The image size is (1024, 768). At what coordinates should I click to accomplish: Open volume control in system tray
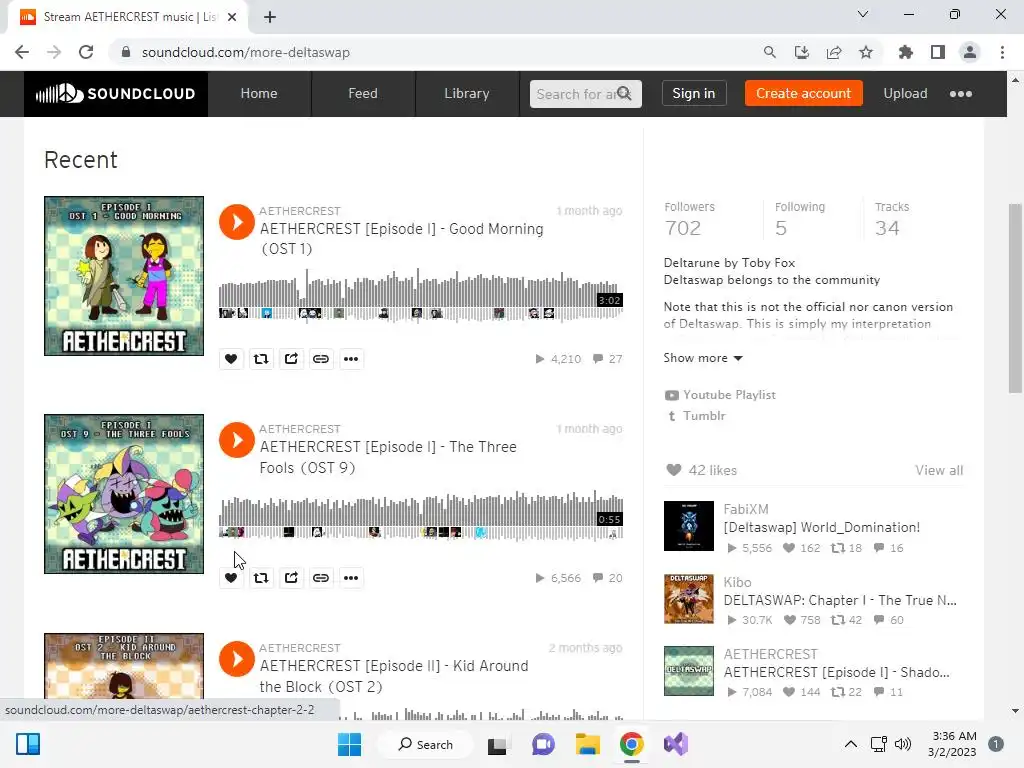903,744
